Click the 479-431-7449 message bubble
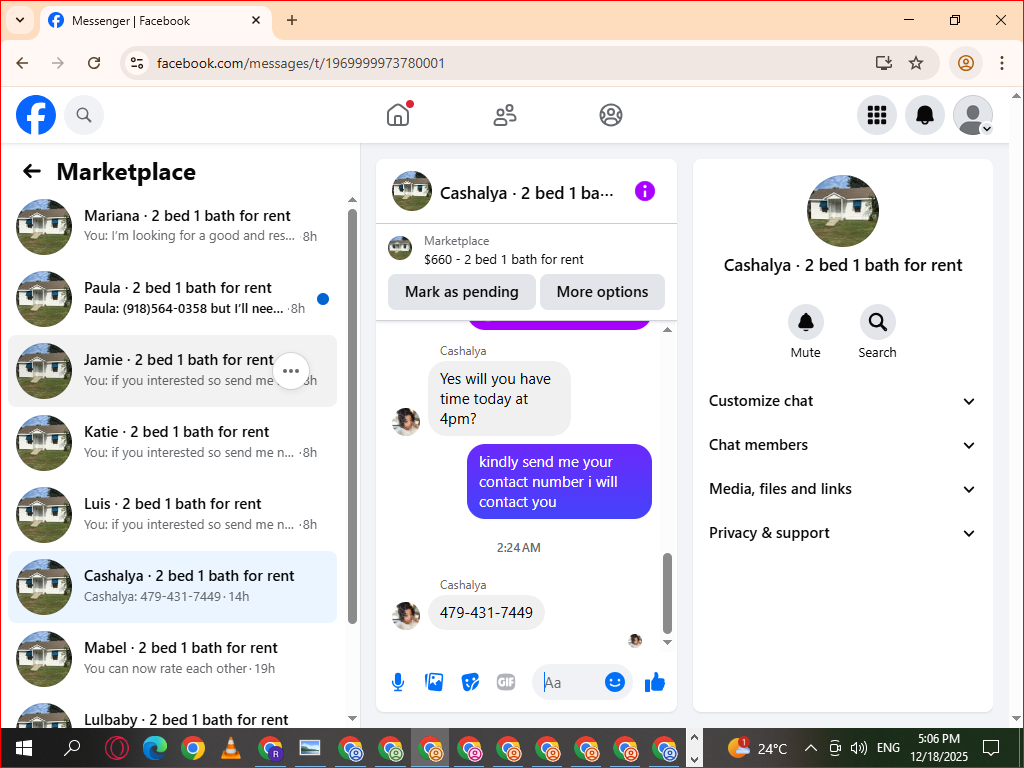The image size is (1024, 768). [486, 613]
